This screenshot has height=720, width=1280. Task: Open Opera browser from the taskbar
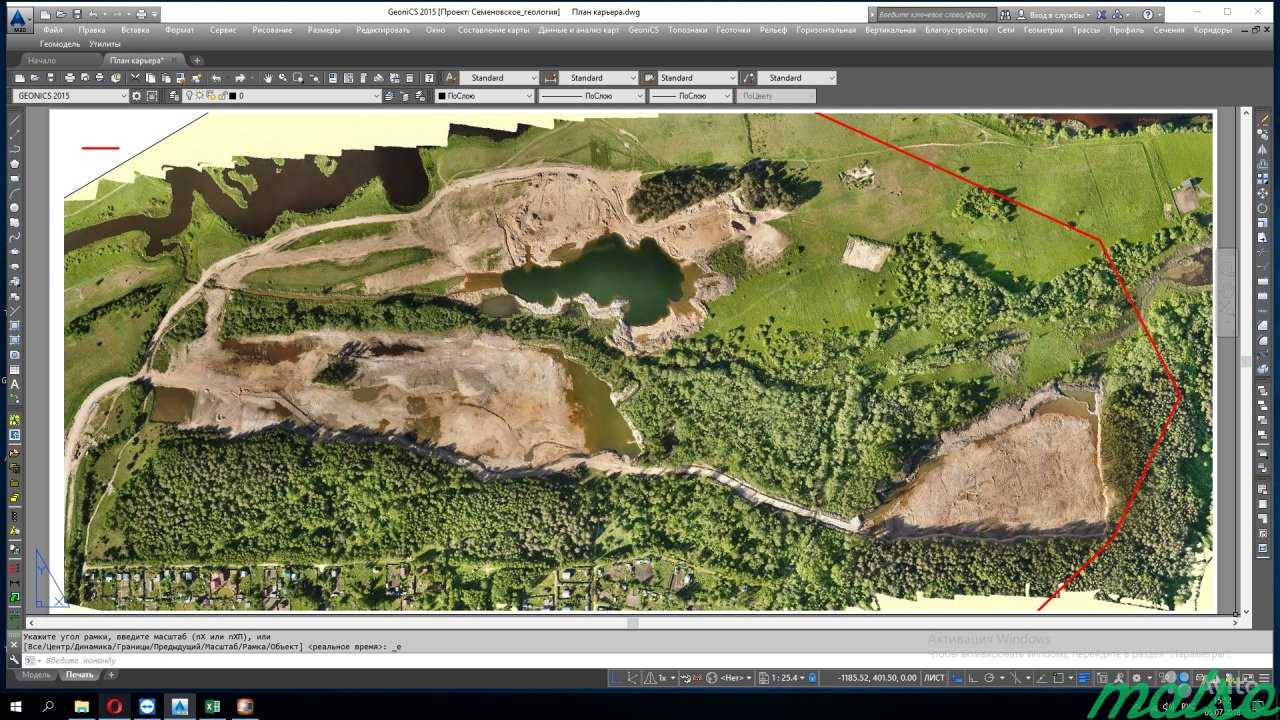point(115,705)
